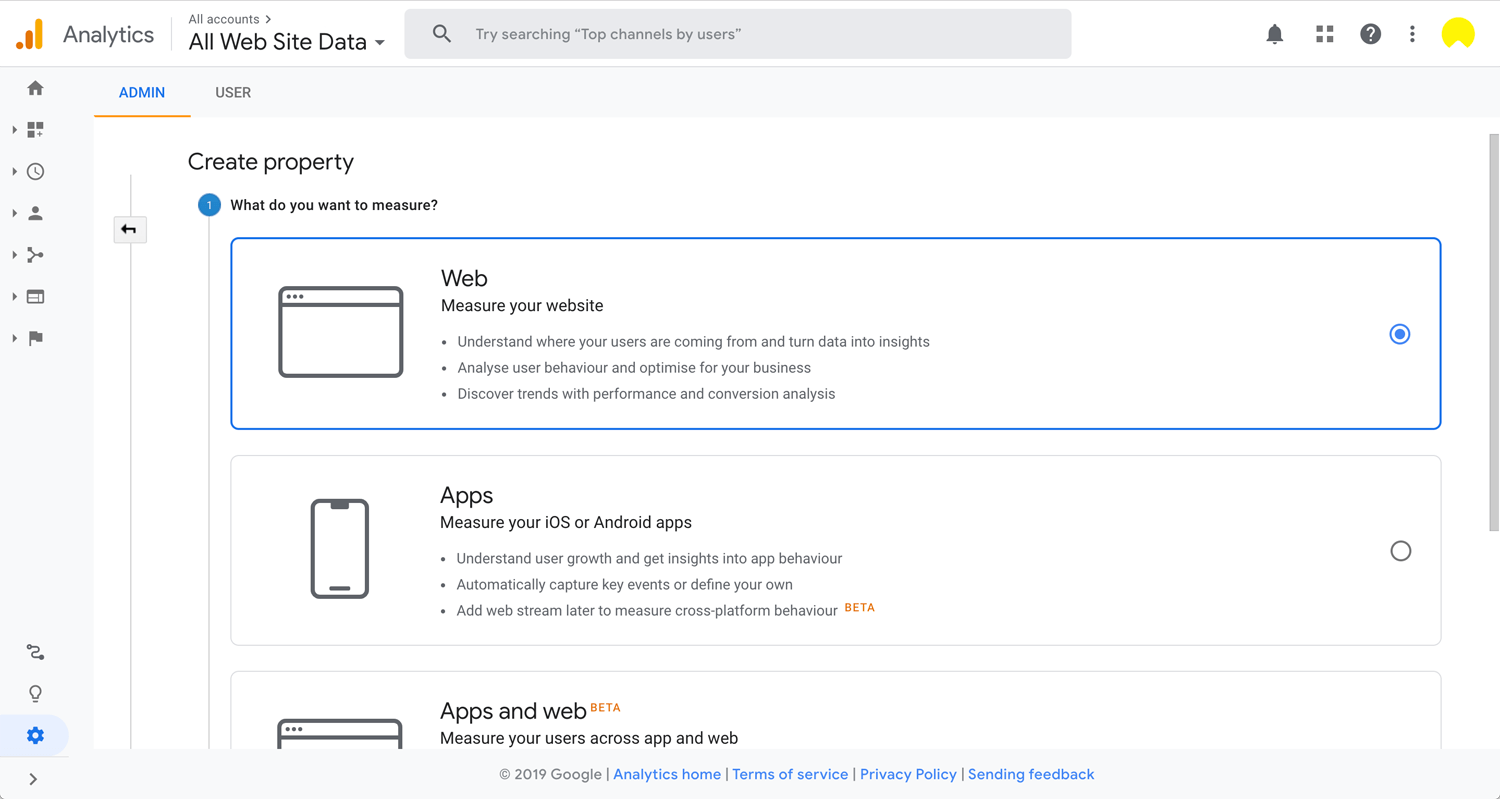The image size is (1500, 799).
Task: Click 'What do you want to measure?'
Action: (x=334, y=205)
